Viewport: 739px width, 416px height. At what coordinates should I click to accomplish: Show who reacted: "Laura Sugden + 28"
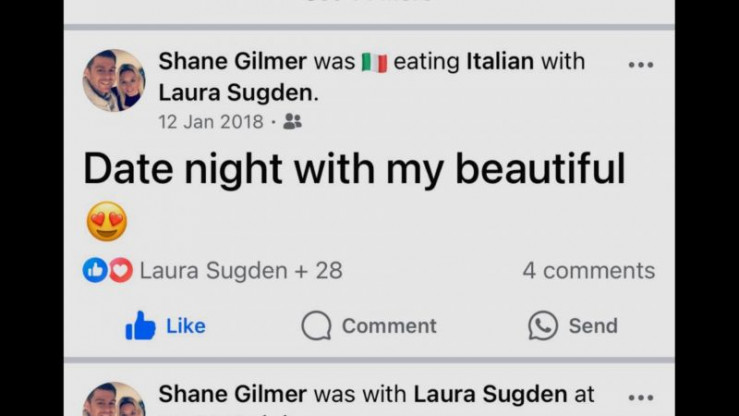coord(240,270)
